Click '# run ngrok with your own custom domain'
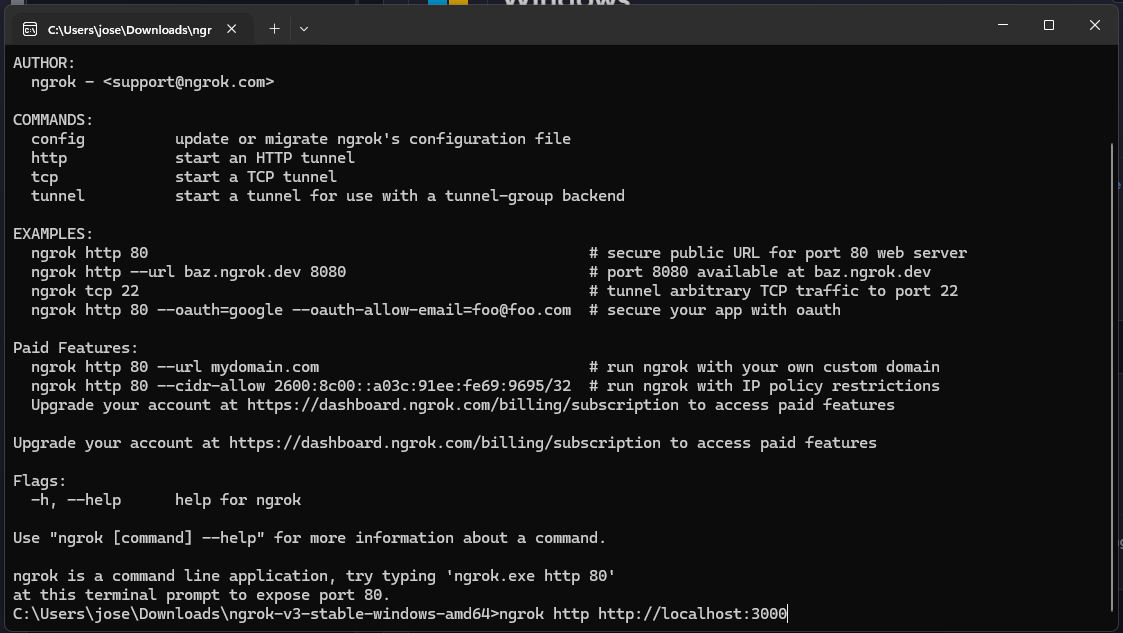The width and height of the screenshot is (1123, 633). (764, 367)
